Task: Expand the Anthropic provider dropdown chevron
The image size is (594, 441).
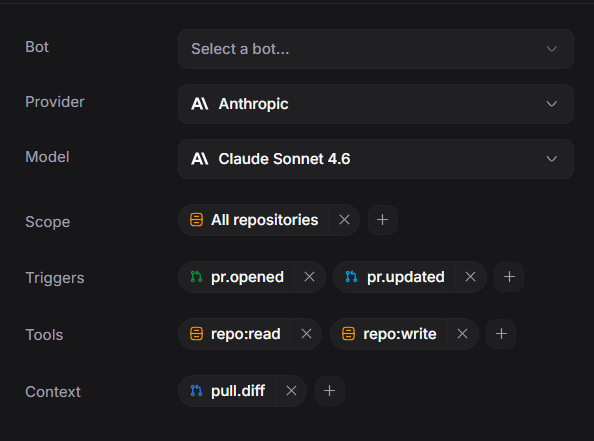Action: click(x=552, y=104)
